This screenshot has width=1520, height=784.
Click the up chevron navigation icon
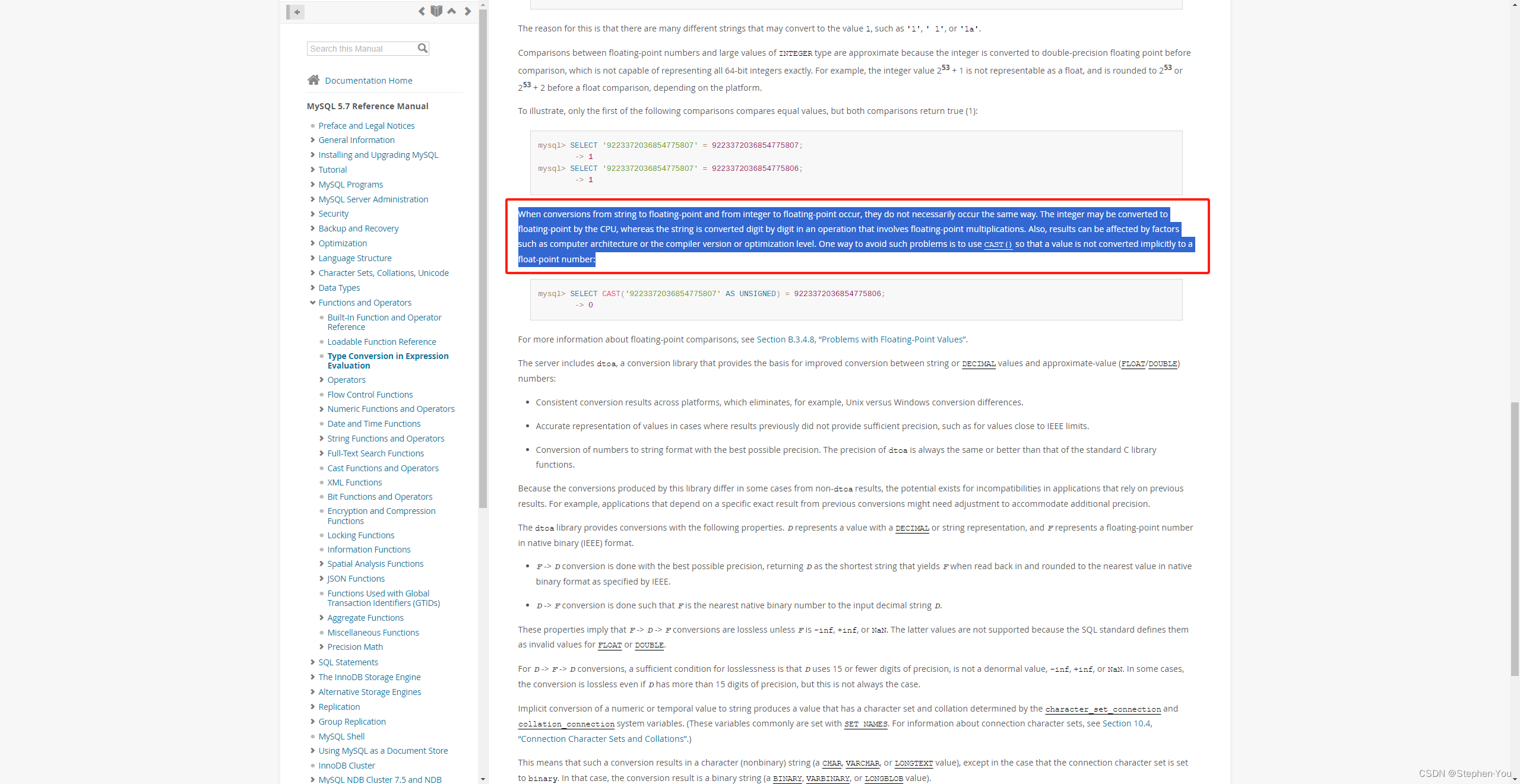tap(452, 11)
